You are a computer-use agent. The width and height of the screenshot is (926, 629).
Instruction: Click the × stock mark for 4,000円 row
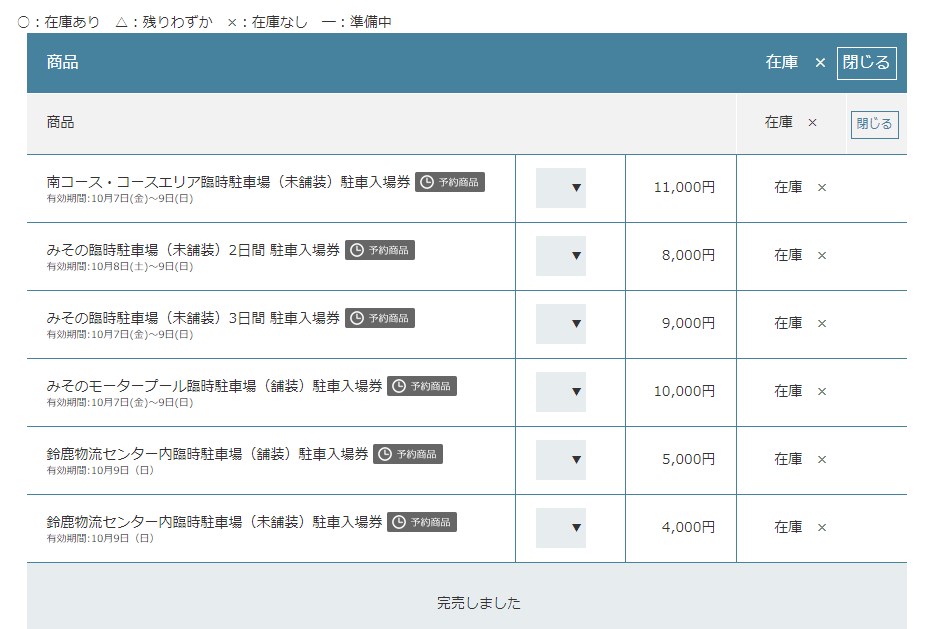pos(822,527)
